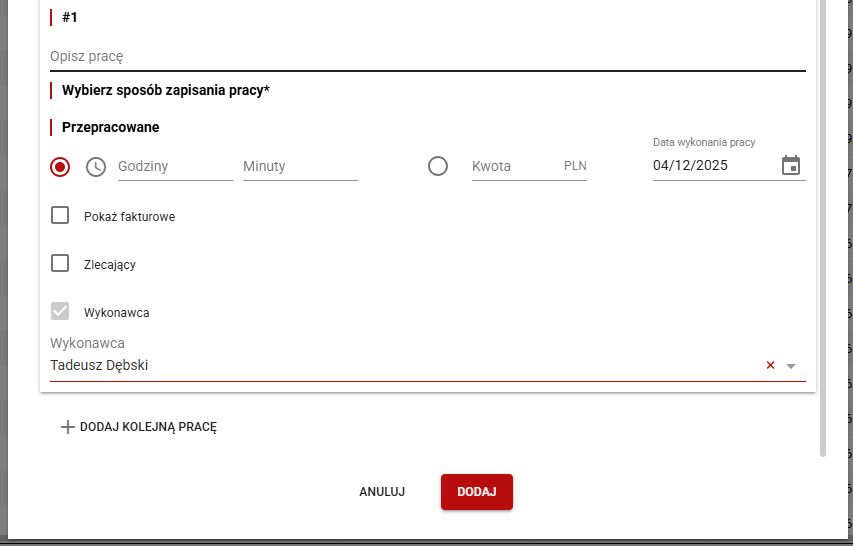Expand the Wykonawca dropdown arrow
This screenshot has width=853, height=546.
coord(791,366)
